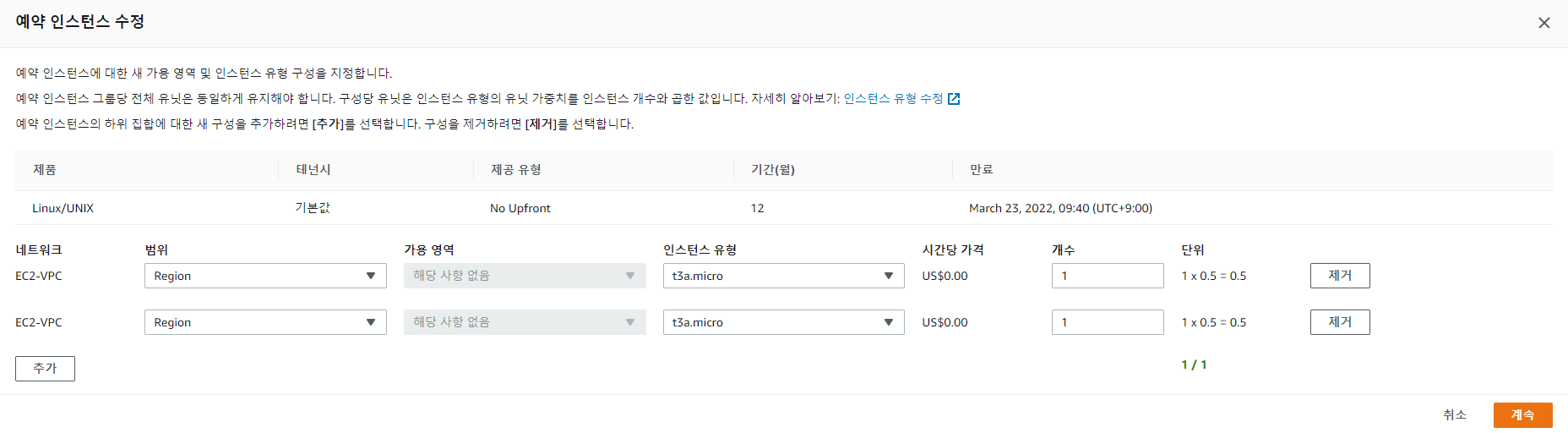The height and width of the screenshot is (433, 1568).
Task: Click external link icon next to 인스턴스 유형 수정
Action: pos(954,99)
